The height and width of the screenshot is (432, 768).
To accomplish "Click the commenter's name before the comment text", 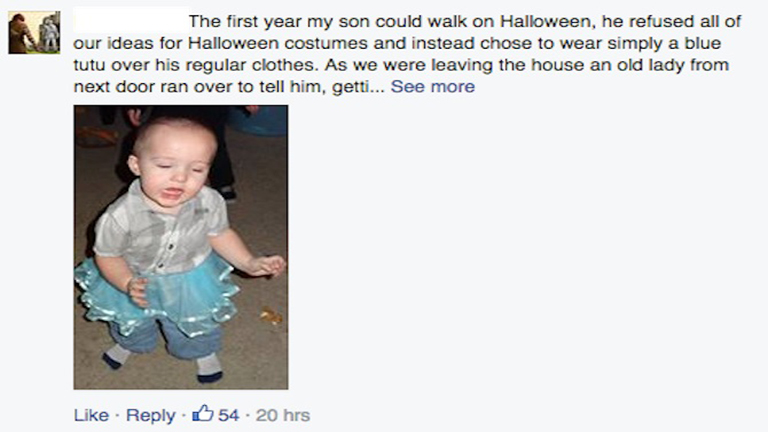I will pyautogui.click(x=130, y=21).
